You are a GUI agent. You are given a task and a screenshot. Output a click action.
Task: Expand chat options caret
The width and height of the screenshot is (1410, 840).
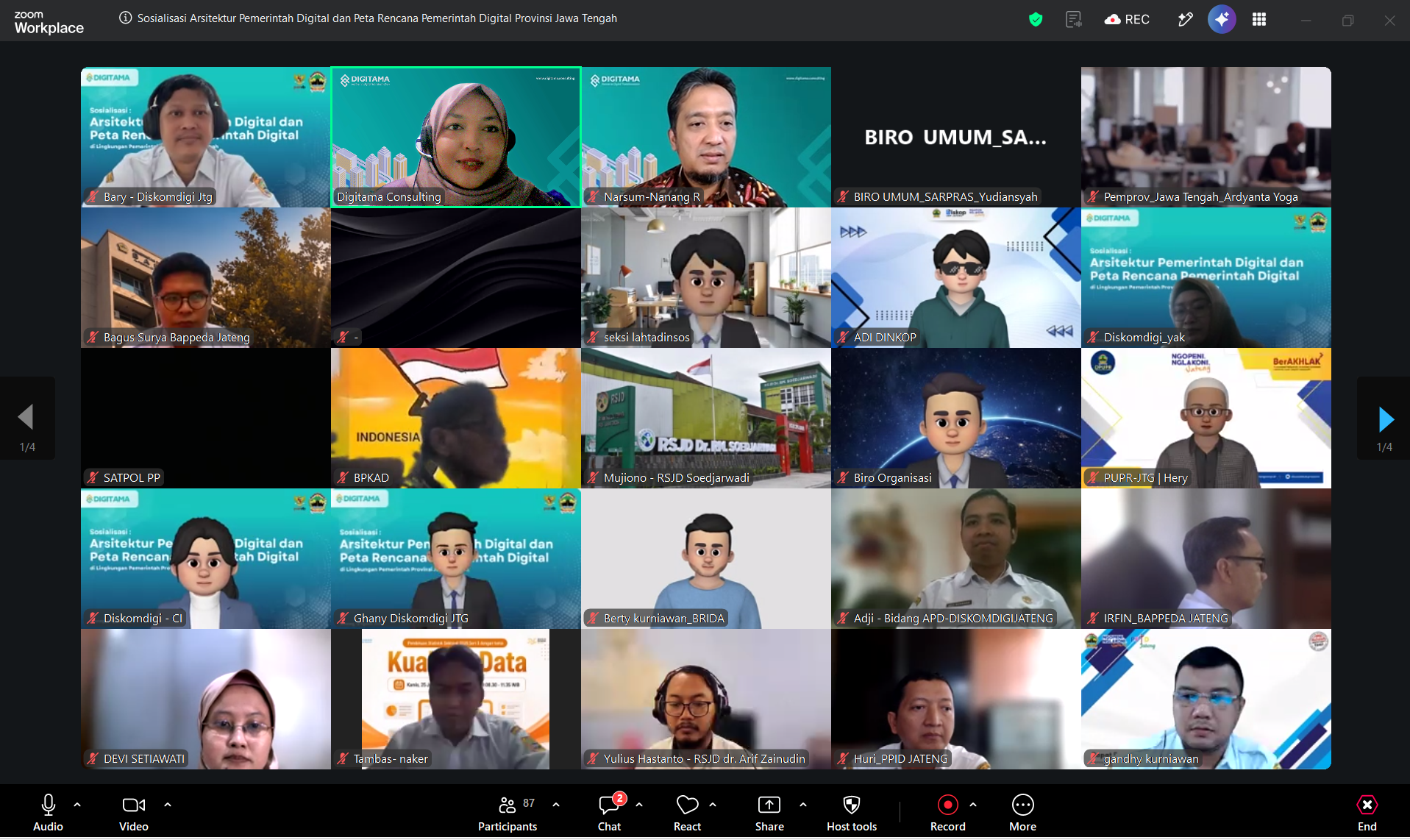coord(639,805)
